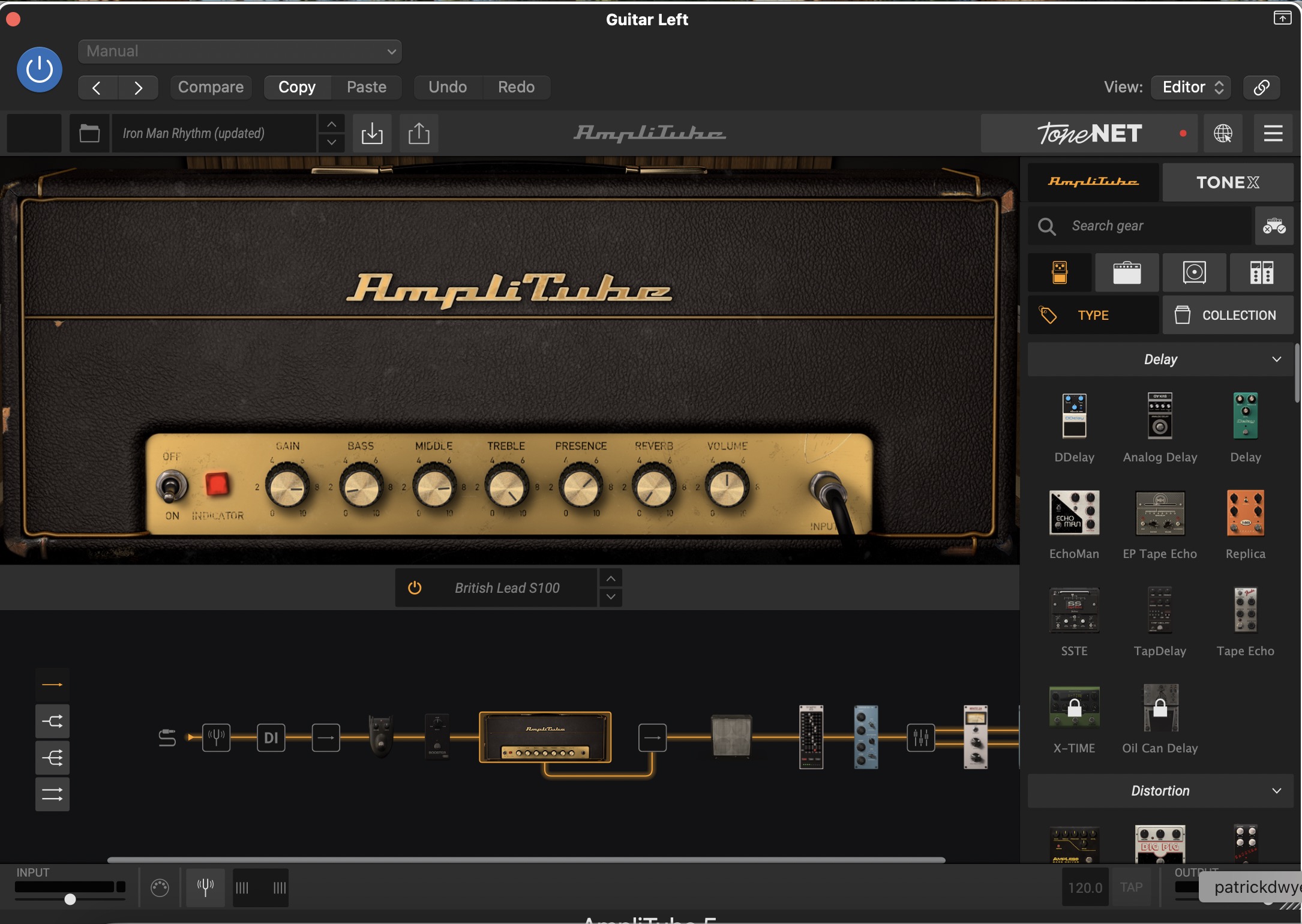Select the TapDelay pedal
The width and height of the screenshot is (1302, 924).
point(1160,610)
